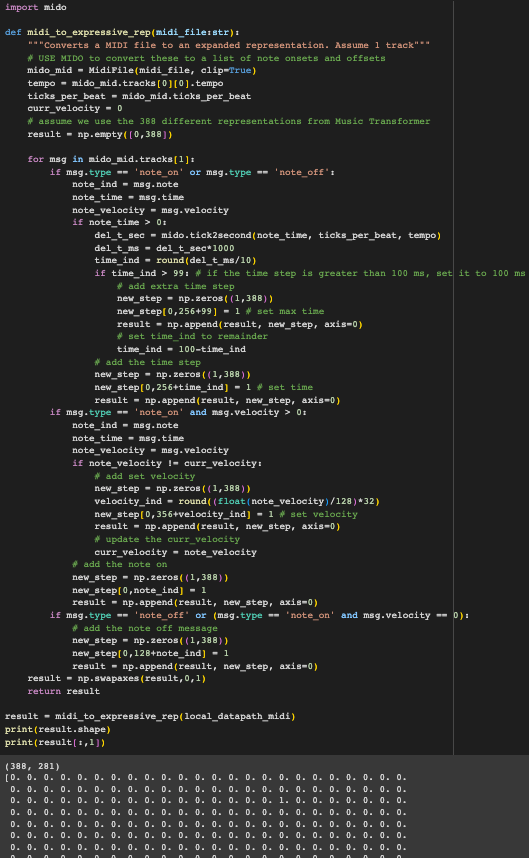This screenshot has height=858, width=529.
Task: Click the '# add set velocity' comment
Action: pyautogui.click(x=144, y=476)
